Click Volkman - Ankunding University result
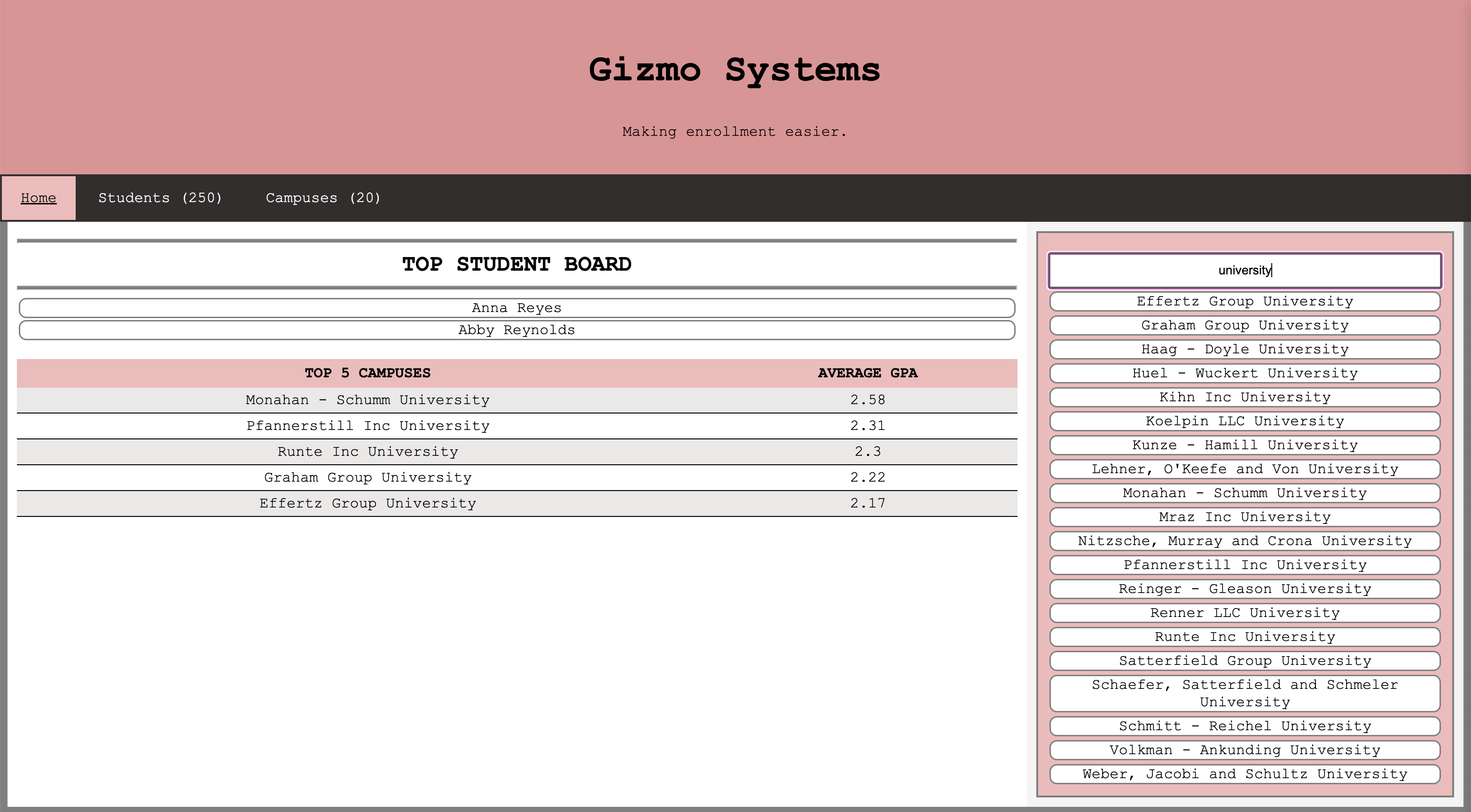 [x=1244, y=750]
